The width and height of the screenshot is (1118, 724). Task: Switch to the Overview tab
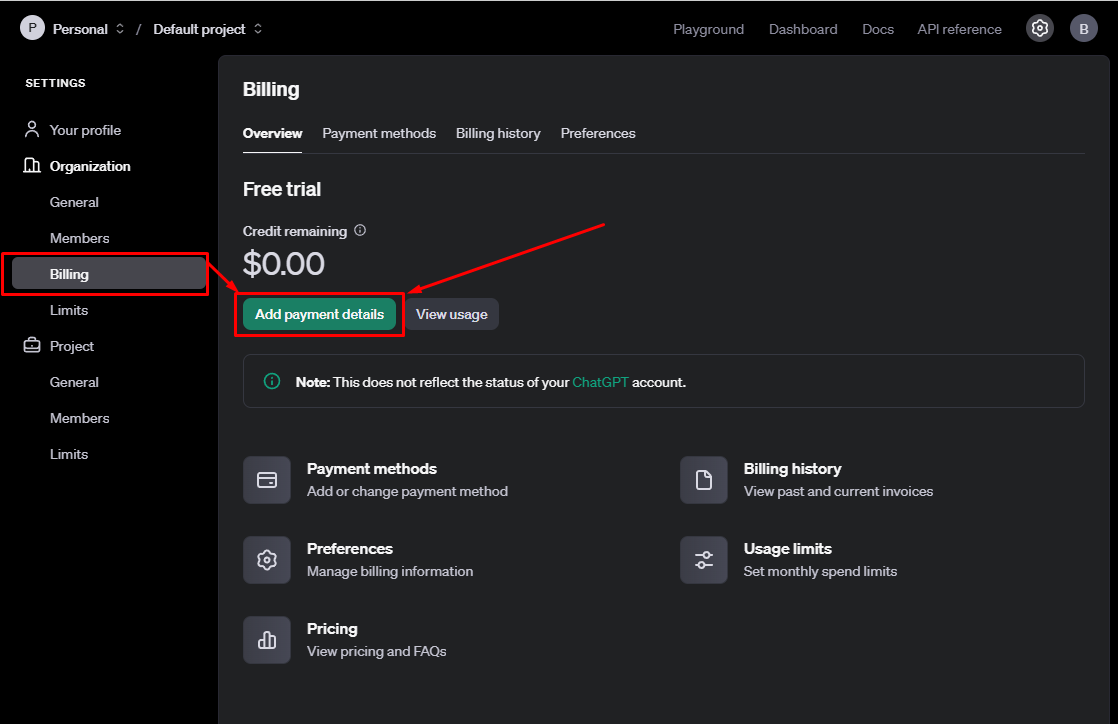(x=272, y=133)
